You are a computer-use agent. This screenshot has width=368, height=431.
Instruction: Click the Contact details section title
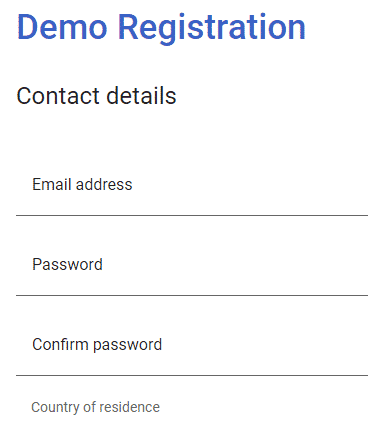[96, 96]
